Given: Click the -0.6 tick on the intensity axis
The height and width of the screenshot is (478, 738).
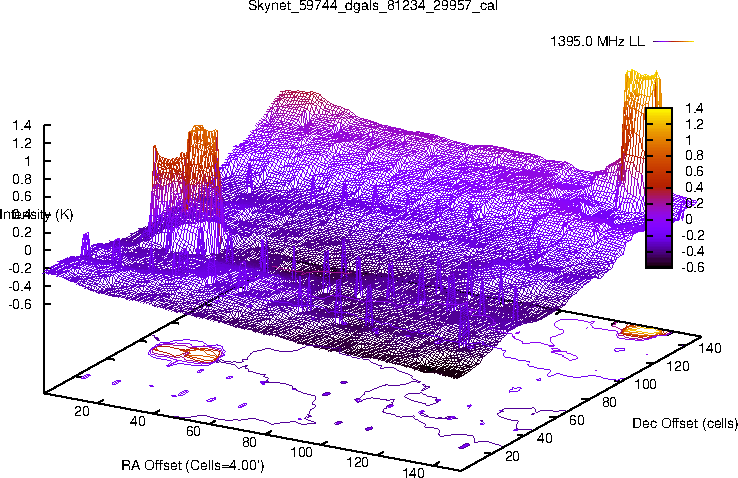Looking at the screenshot, I should 20,304.
